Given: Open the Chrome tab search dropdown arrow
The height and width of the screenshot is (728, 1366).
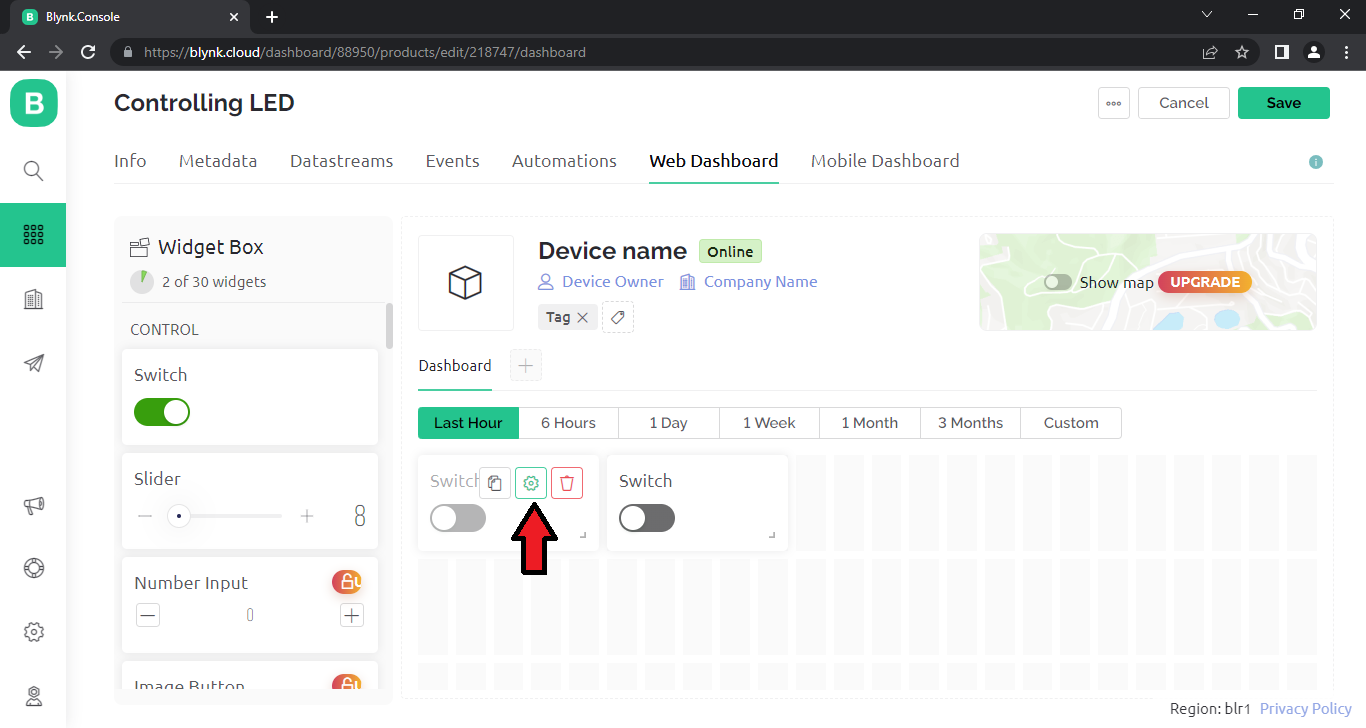Looking at the screenshot, I should (1207, 15).
